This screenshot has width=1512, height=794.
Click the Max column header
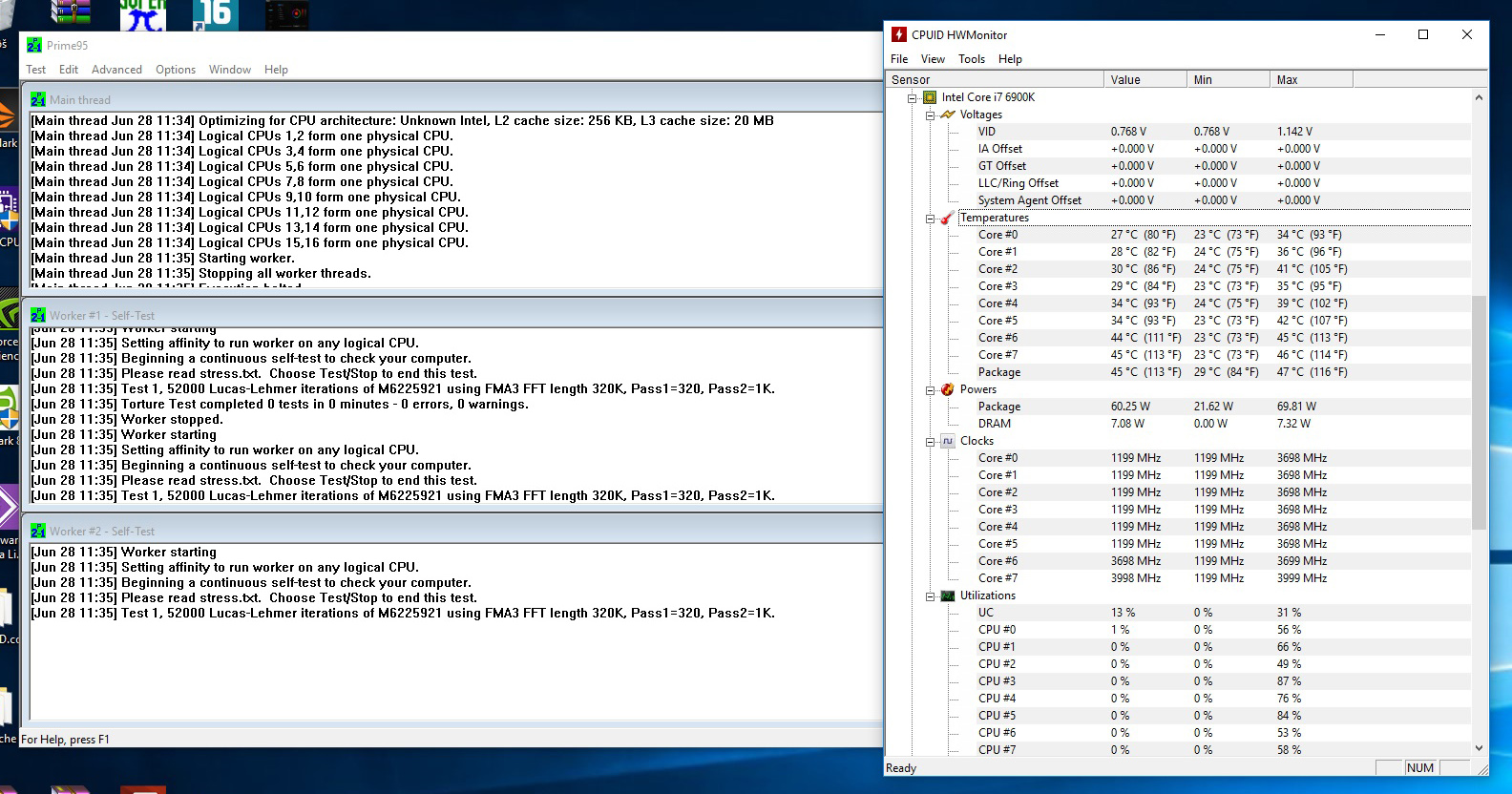[x=1312, y=79]
